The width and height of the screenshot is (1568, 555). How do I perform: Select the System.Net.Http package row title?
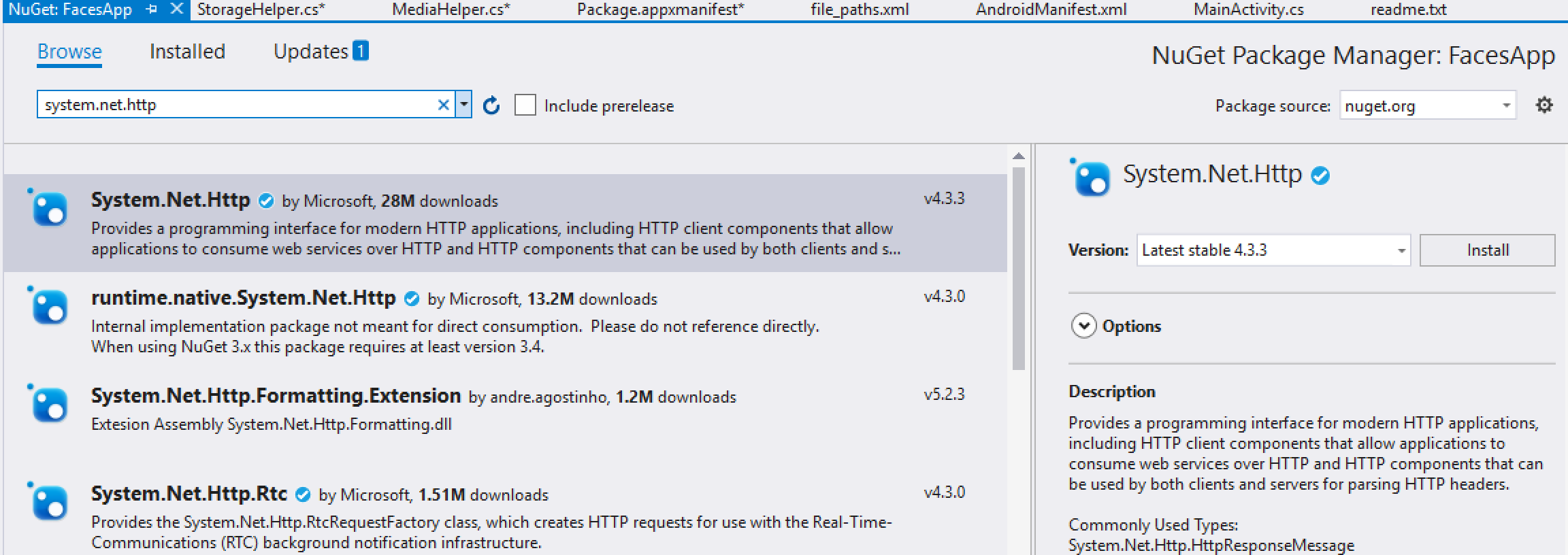(x=171, y=200)
